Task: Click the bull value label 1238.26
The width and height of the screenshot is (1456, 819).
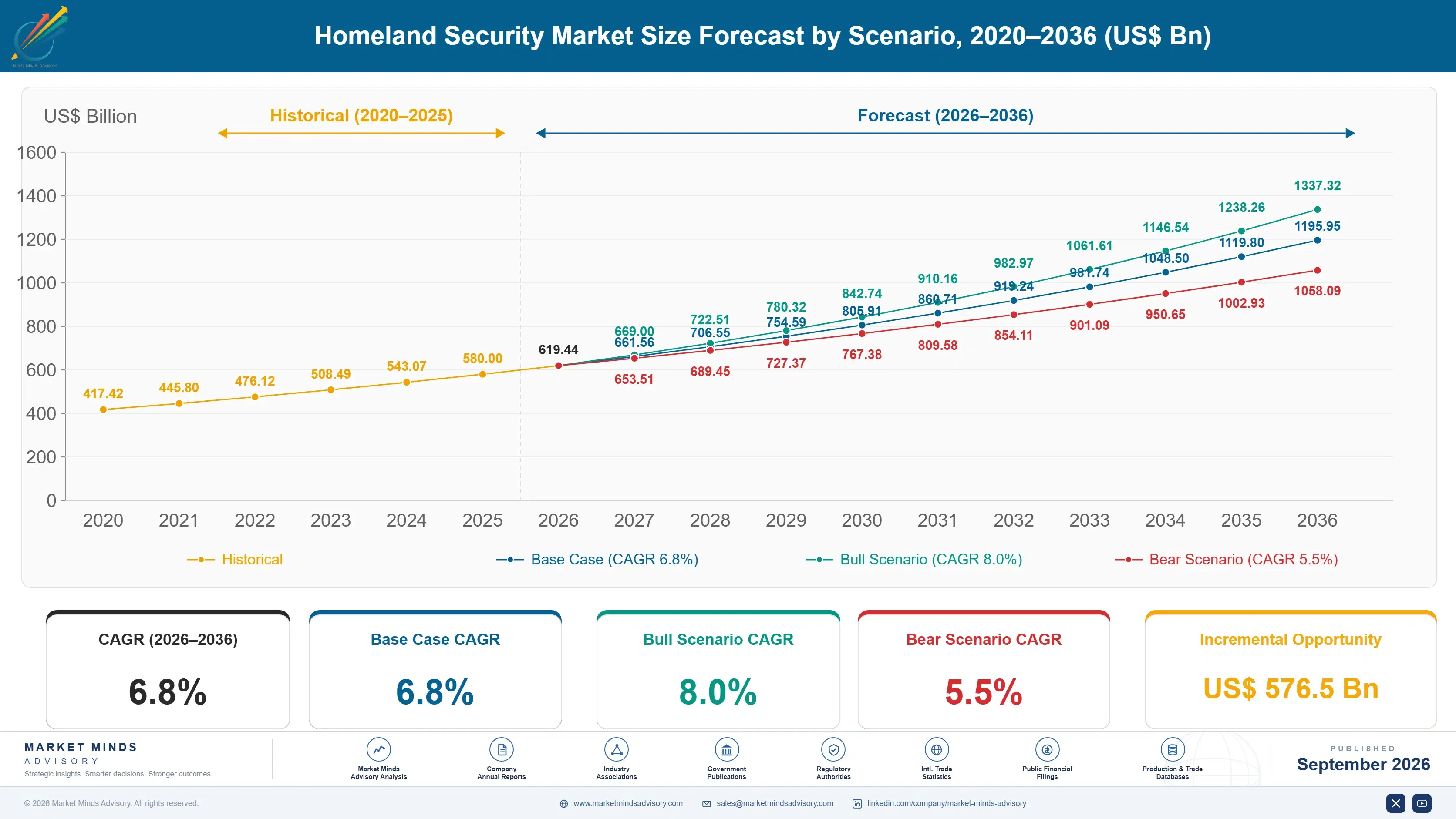Action: coord(1241,207)
